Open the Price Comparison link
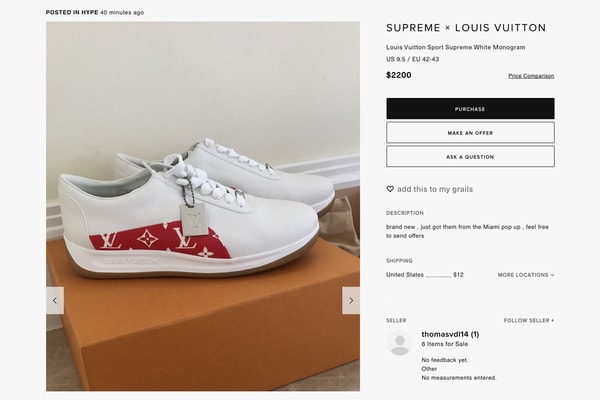 [x=530, y=76]
